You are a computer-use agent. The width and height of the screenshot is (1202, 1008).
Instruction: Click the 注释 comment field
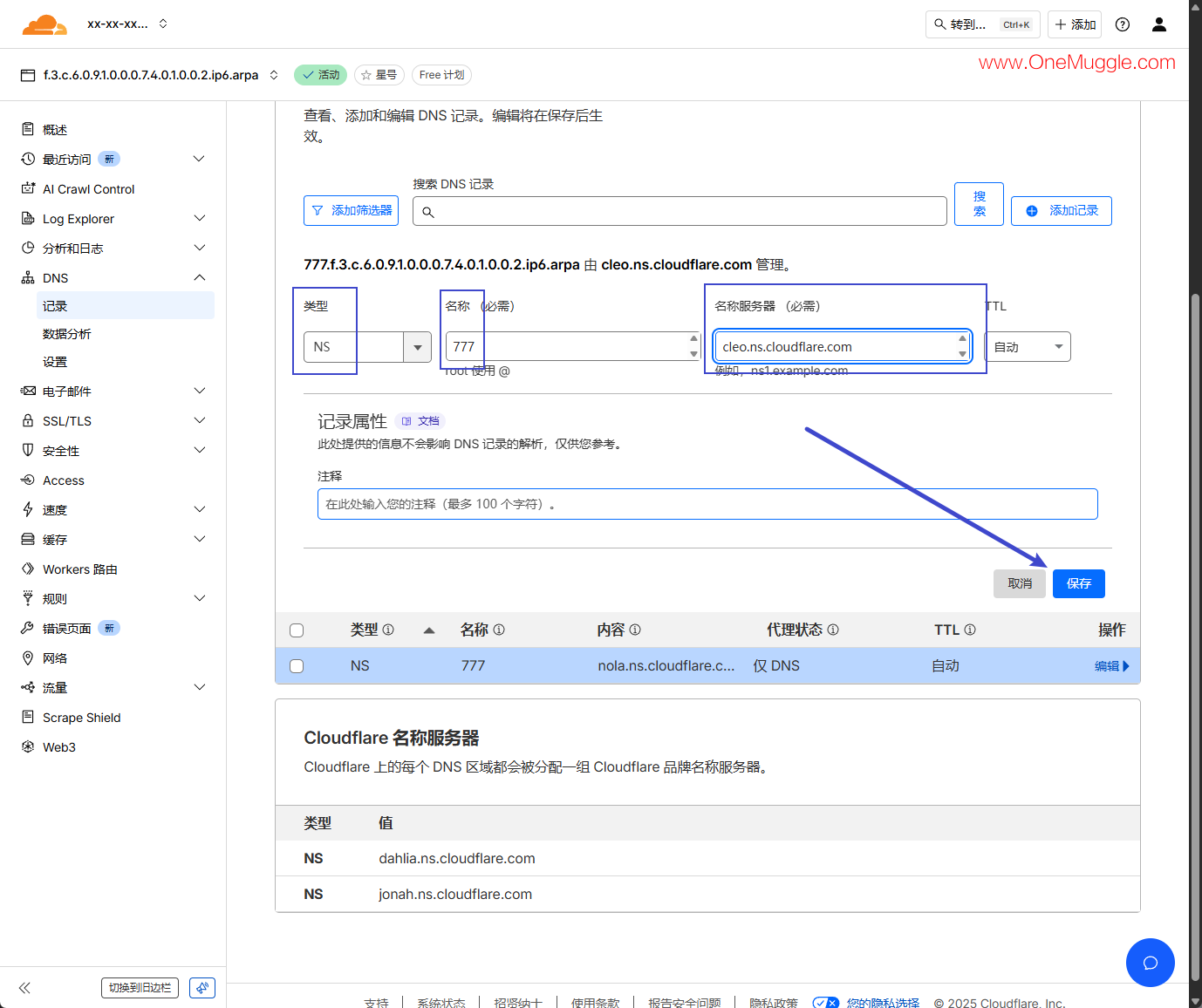click(707, 504)
